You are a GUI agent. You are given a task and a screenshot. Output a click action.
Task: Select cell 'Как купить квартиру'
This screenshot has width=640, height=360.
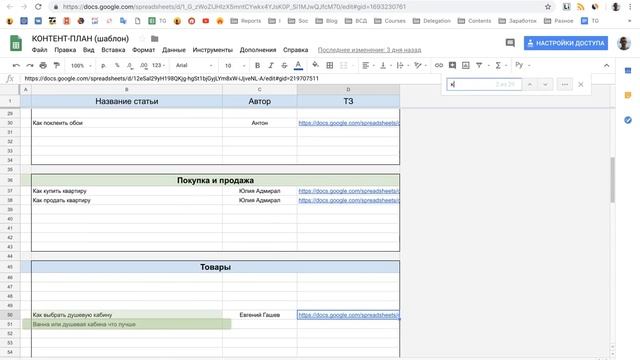tap(127, 191)
